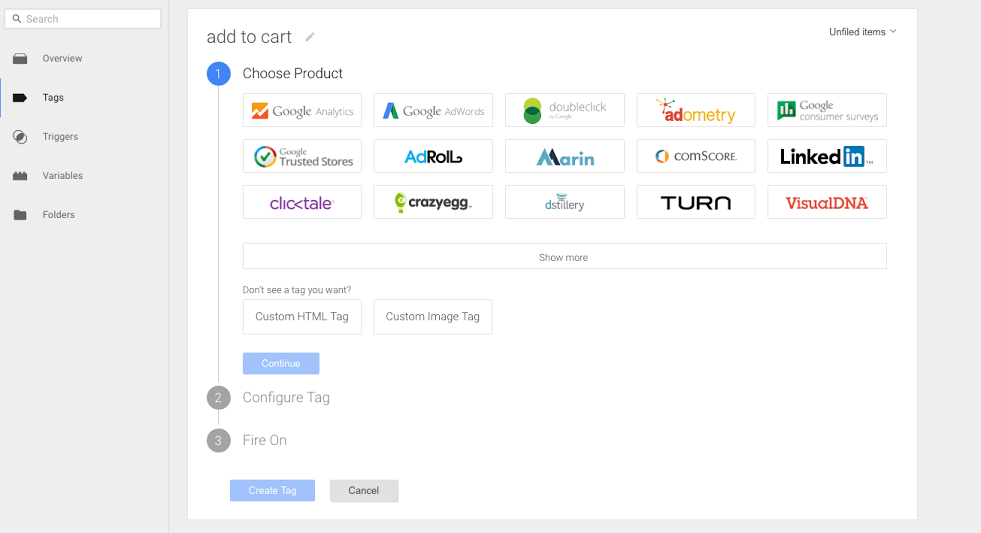
Task: Click the search magnifier icon
Action: pyautogui.click(x=17, y=19)
